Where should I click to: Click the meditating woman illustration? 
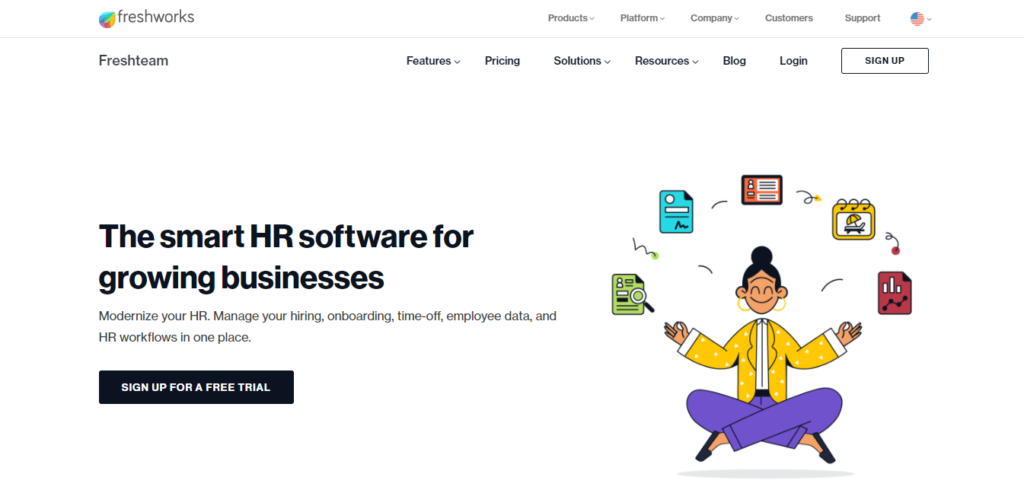click(x=762, y=356)
